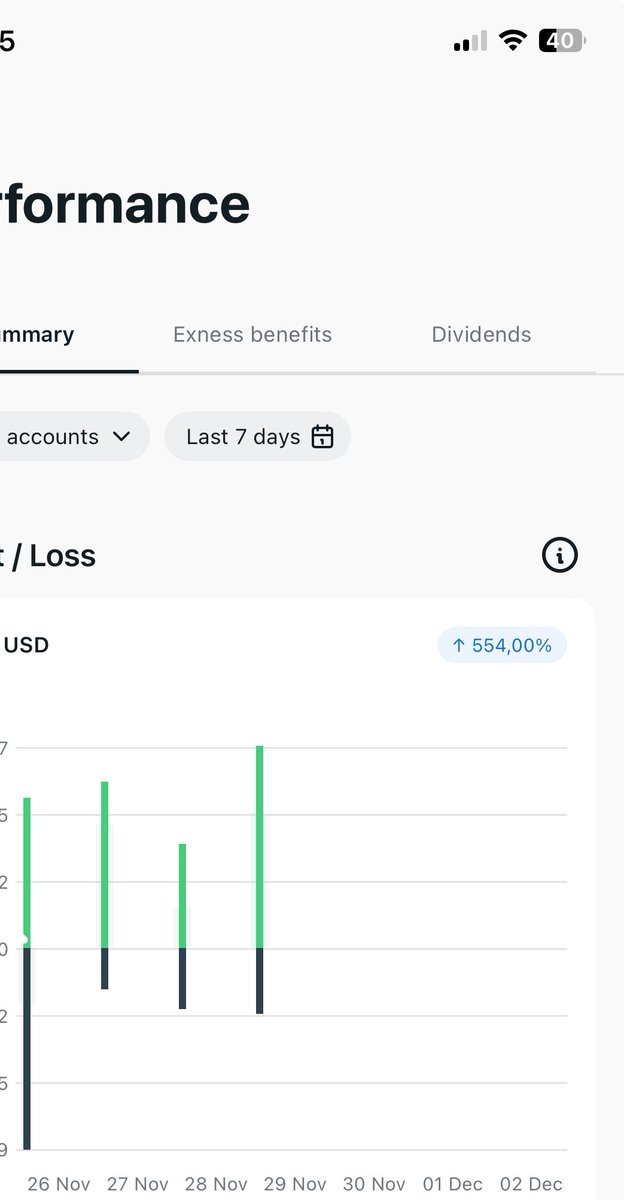Tap the up arrow in the 554,00% badge
This screenshot has width=624, height=1200.
click(459, 646)
